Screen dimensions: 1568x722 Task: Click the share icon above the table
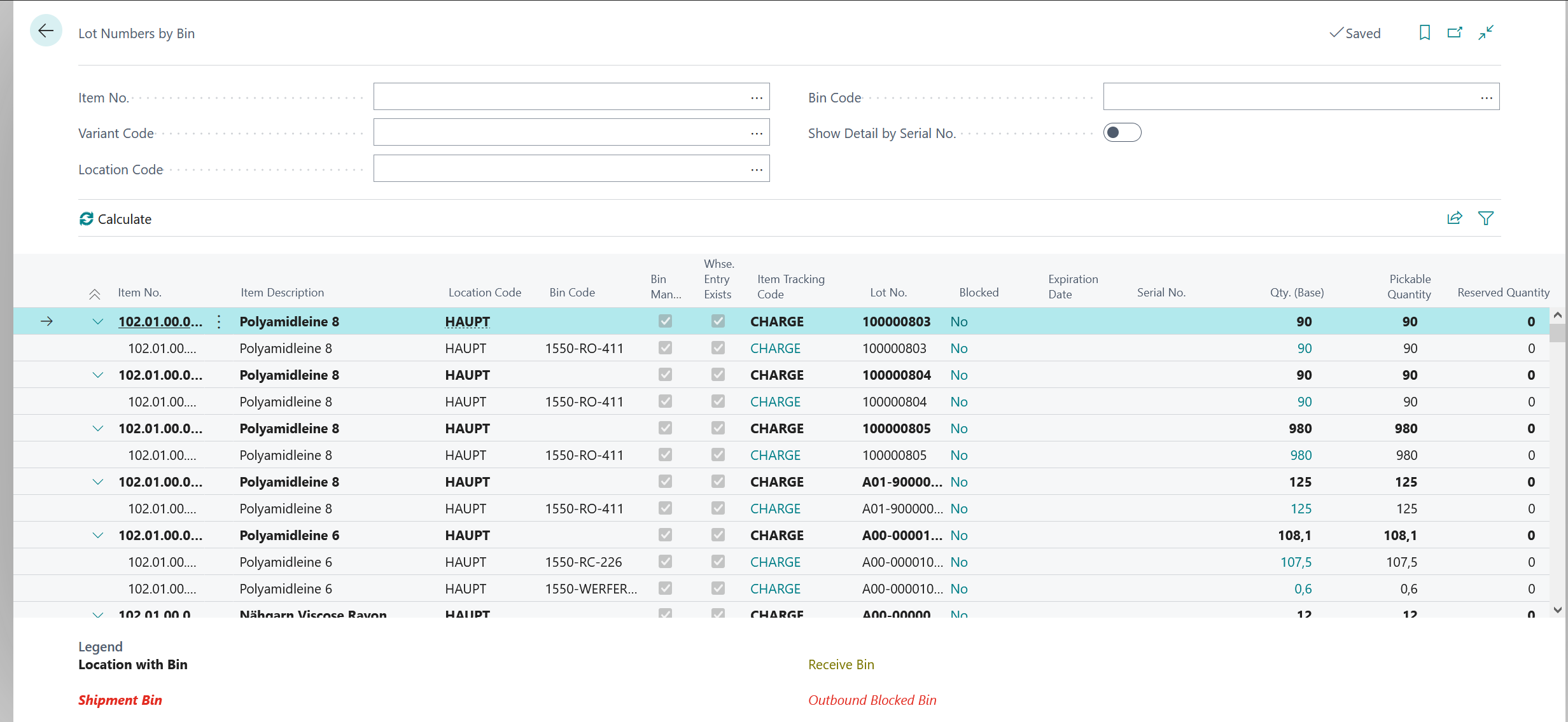1455,218
